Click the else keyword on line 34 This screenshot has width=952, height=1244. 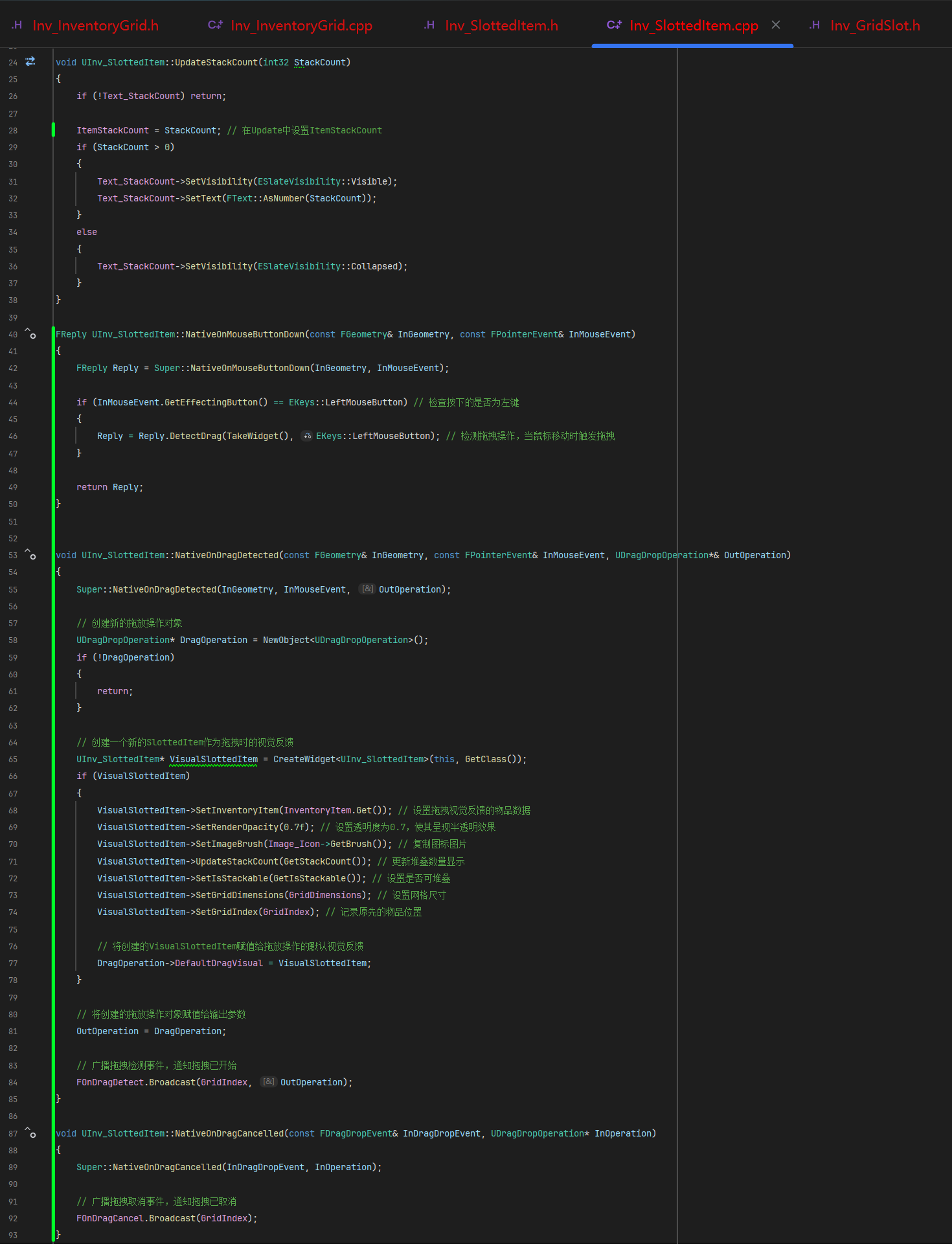pos(87,232)
